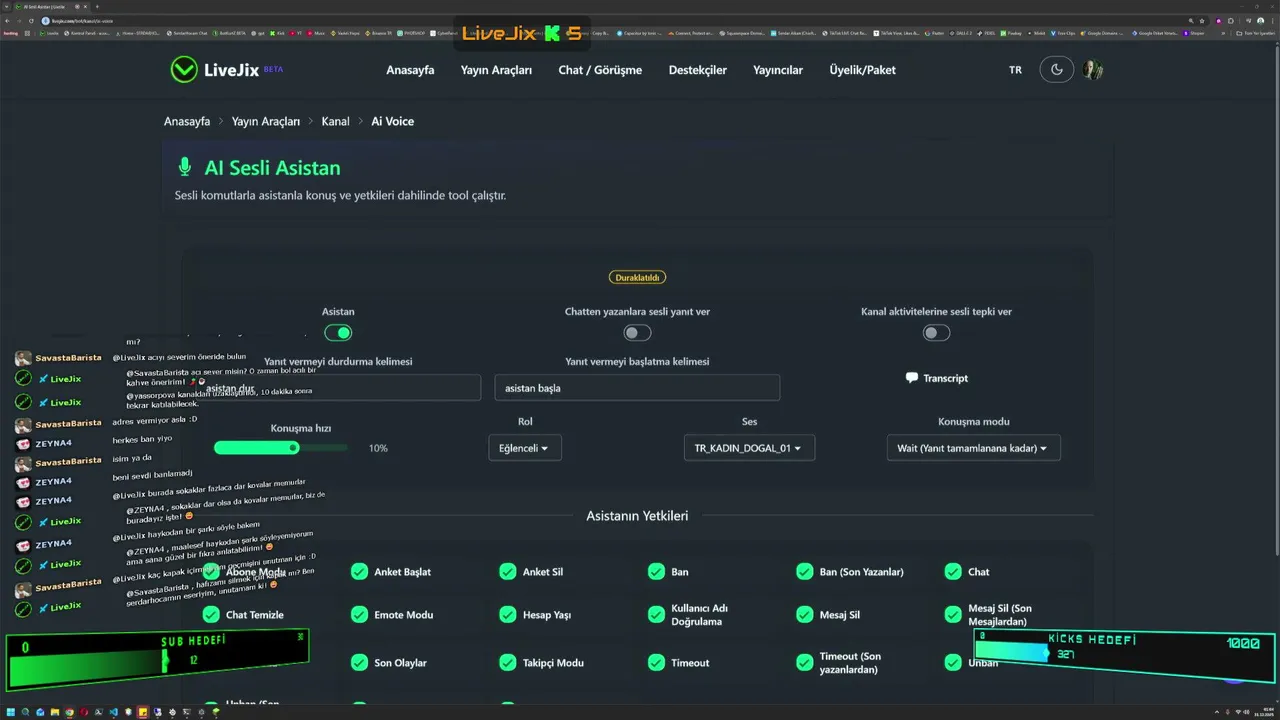1280x720 pixels.
Task: Uncheck Timeout (Son yazanlardan) permission
Action: [805, 663]
